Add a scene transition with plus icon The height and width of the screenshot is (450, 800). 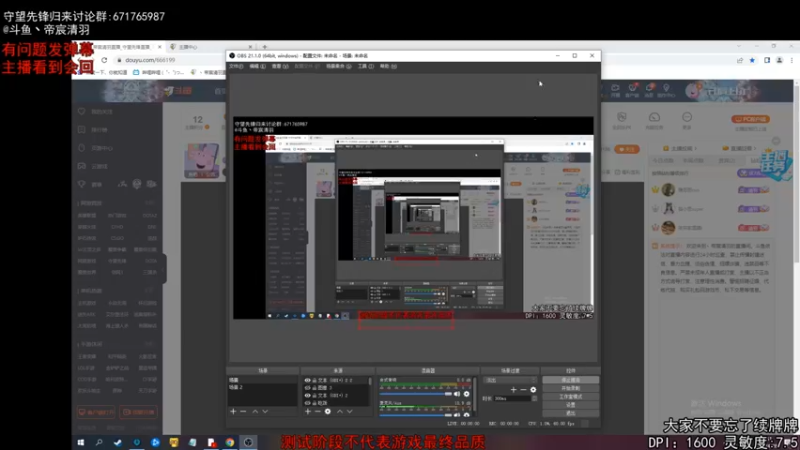click(513, 390)
